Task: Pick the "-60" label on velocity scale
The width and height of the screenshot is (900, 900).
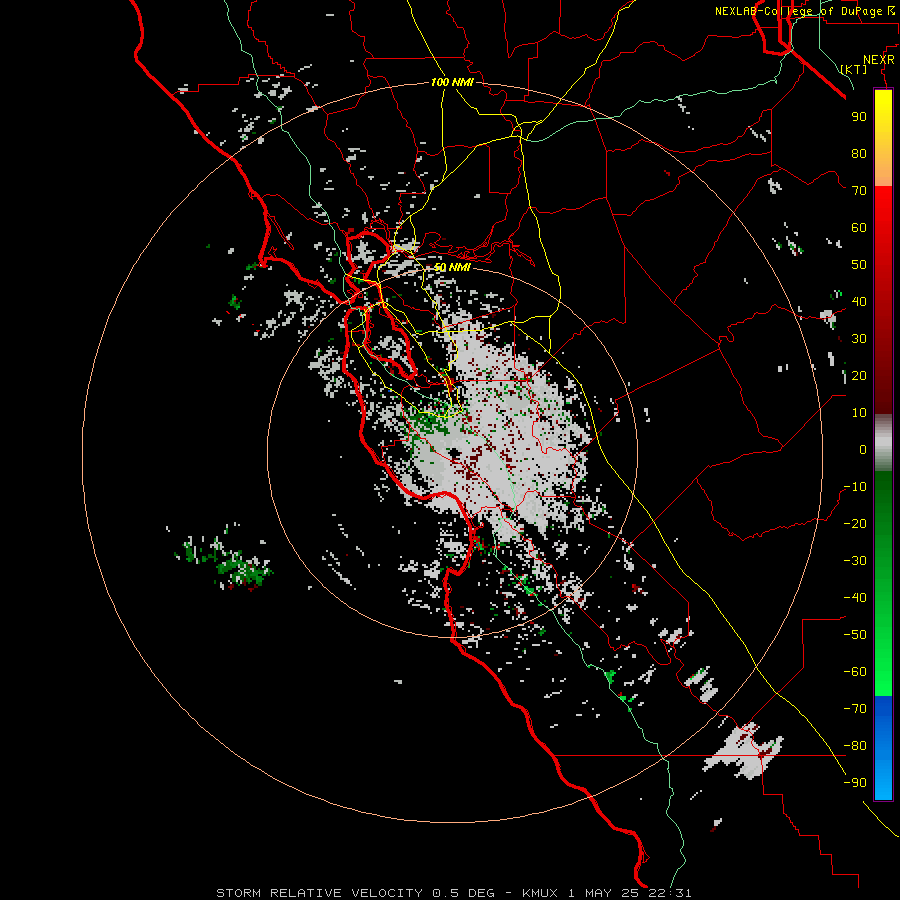Action: pos(855,672)
